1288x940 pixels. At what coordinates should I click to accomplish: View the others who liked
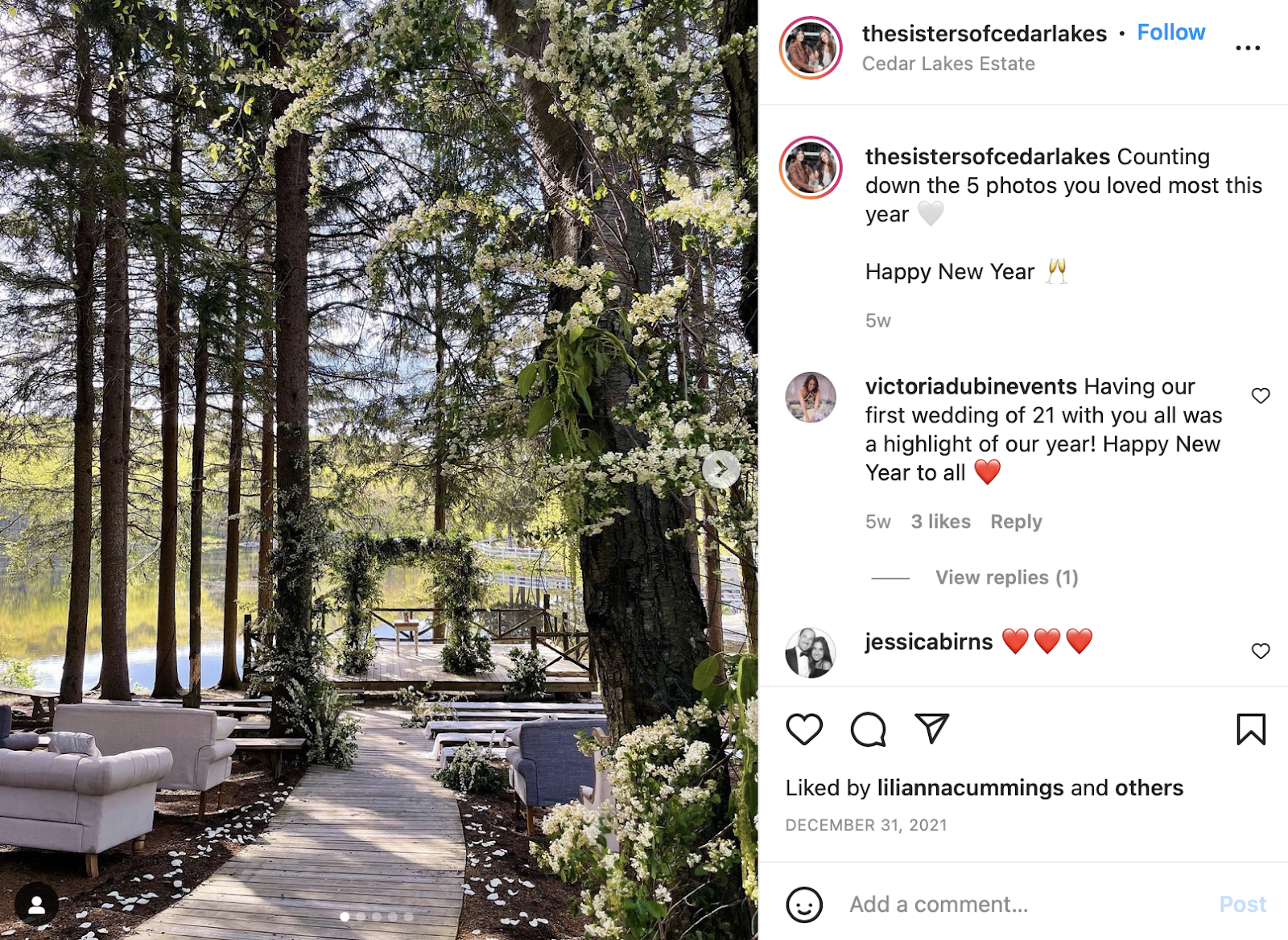(x=1149, y=787)
